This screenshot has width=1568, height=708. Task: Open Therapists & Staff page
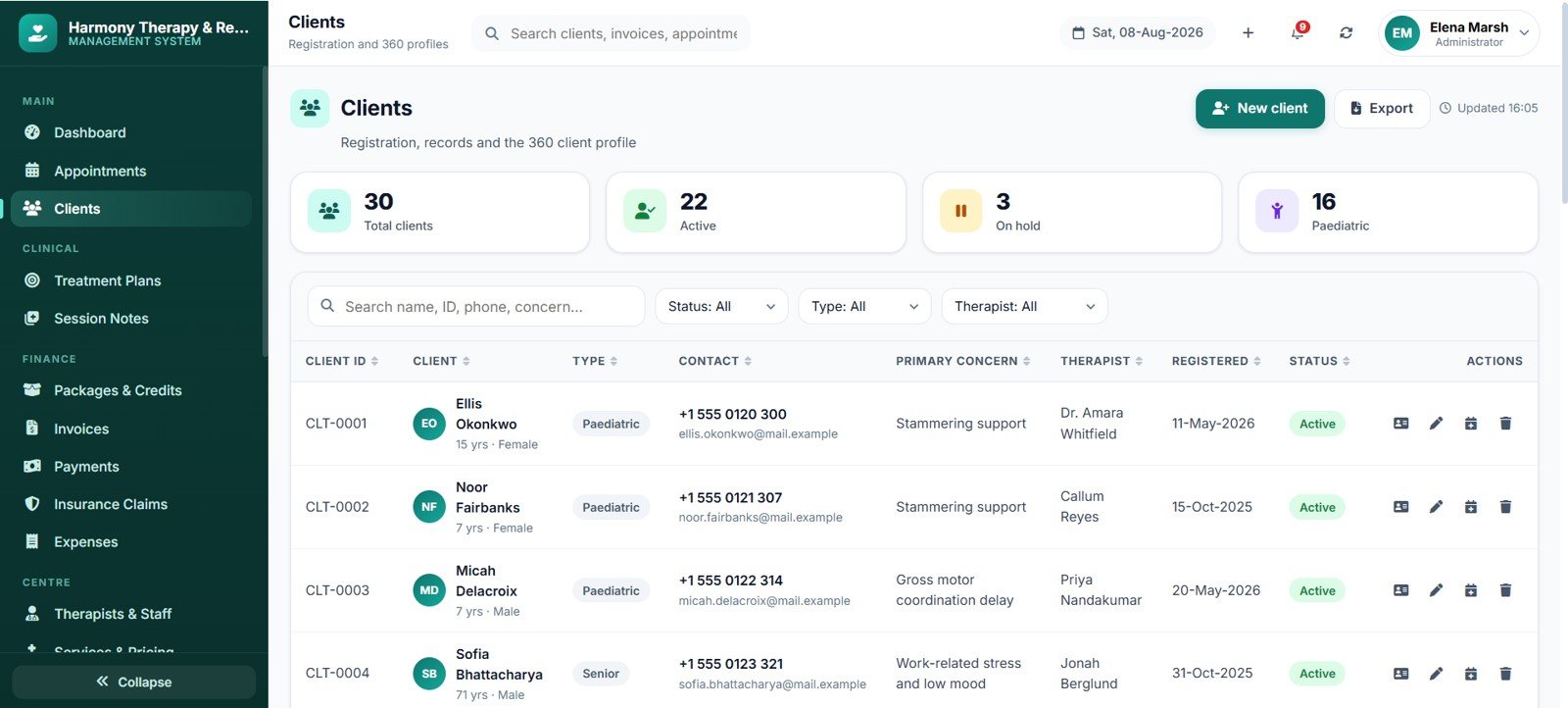131,614
